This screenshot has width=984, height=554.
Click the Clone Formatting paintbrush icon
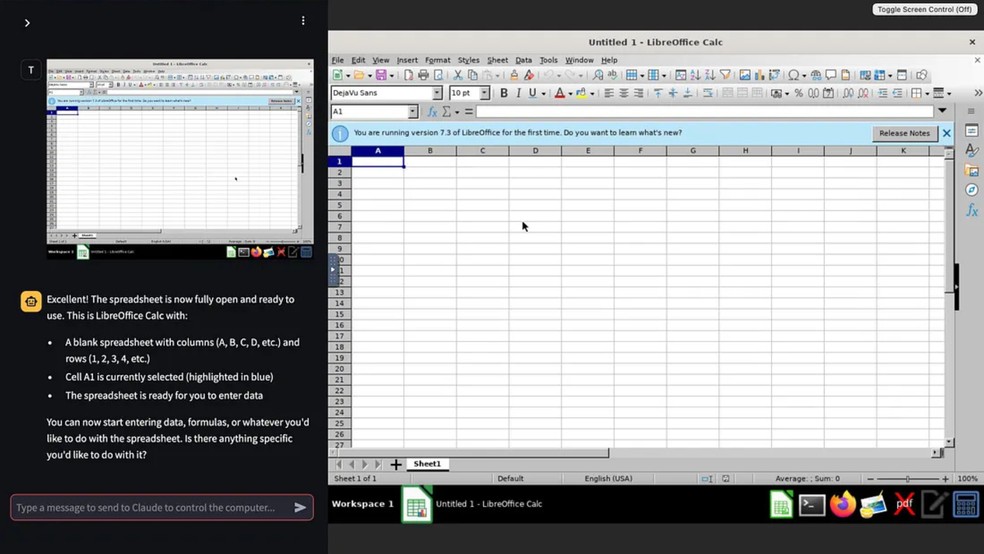pos(514,75)
